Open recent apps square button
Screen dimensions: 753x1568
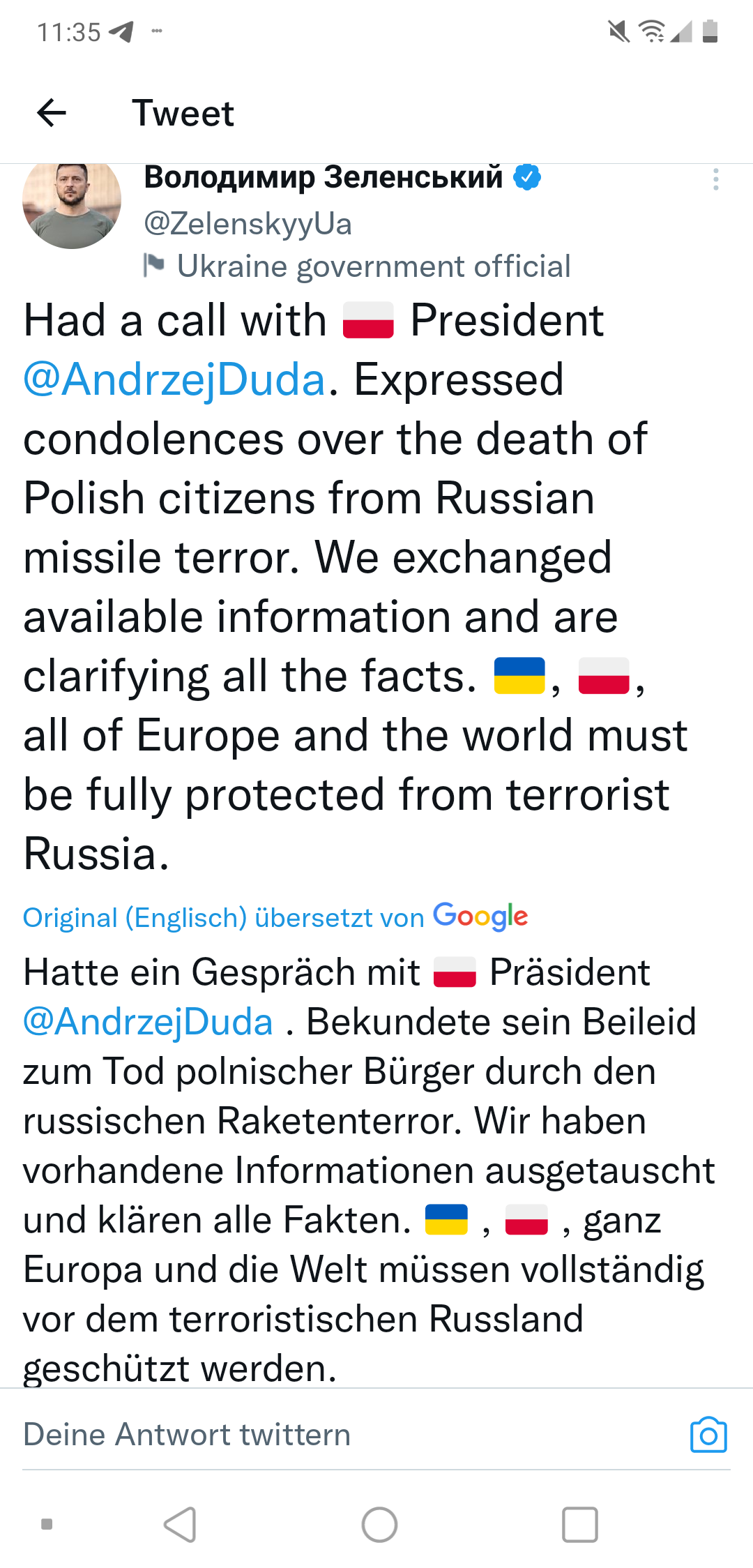pos(579,1524)
